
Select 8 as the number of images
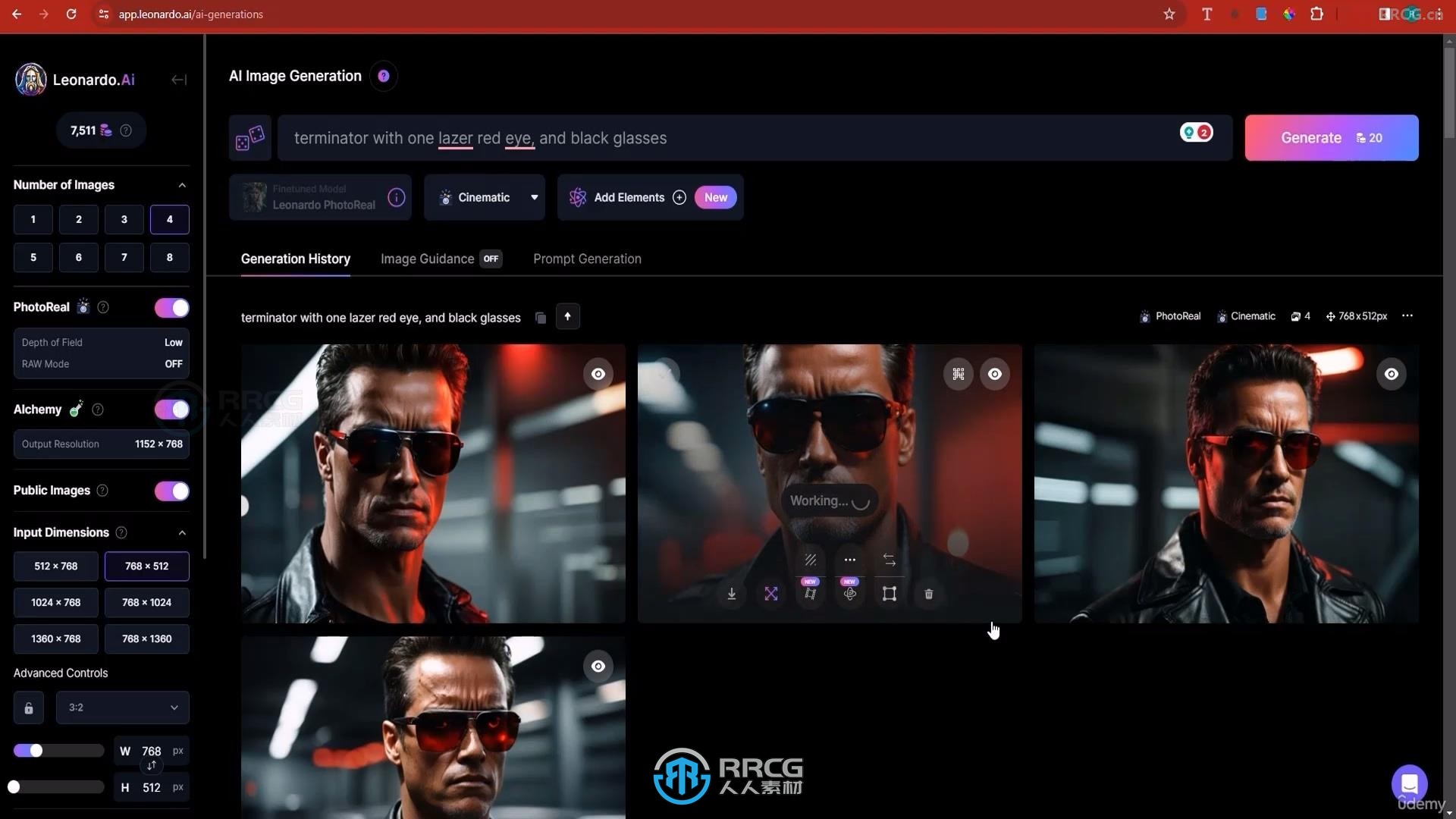point(170,257)
